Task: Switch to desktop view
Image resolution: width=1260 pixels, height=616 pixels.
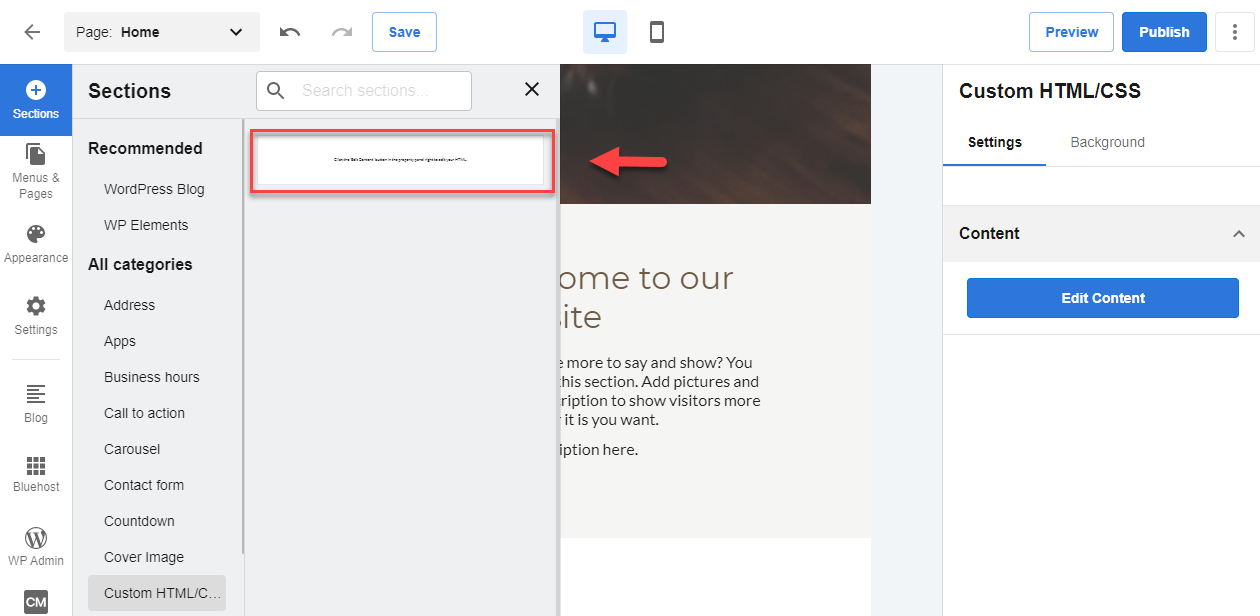Action: pos(605,32)
